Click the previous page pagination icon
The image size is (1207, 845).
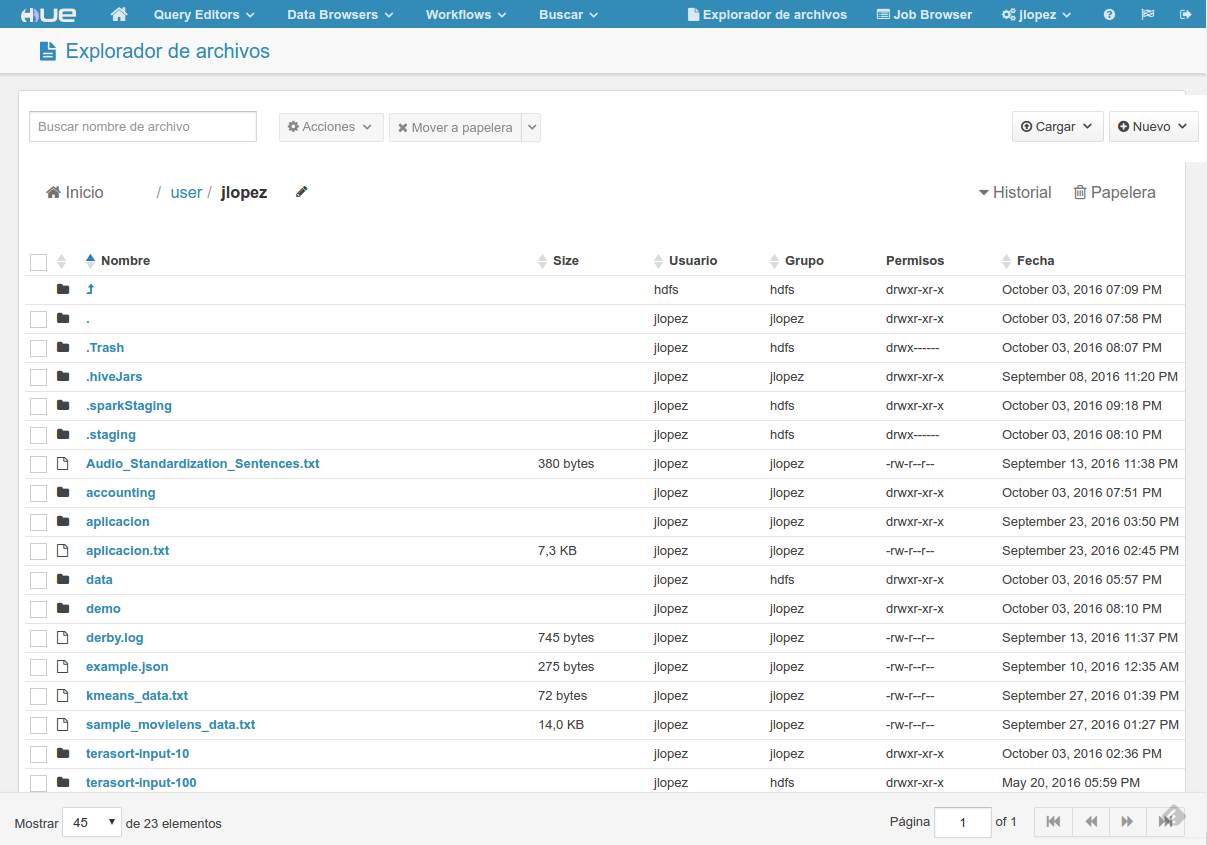pos(1091,821)
